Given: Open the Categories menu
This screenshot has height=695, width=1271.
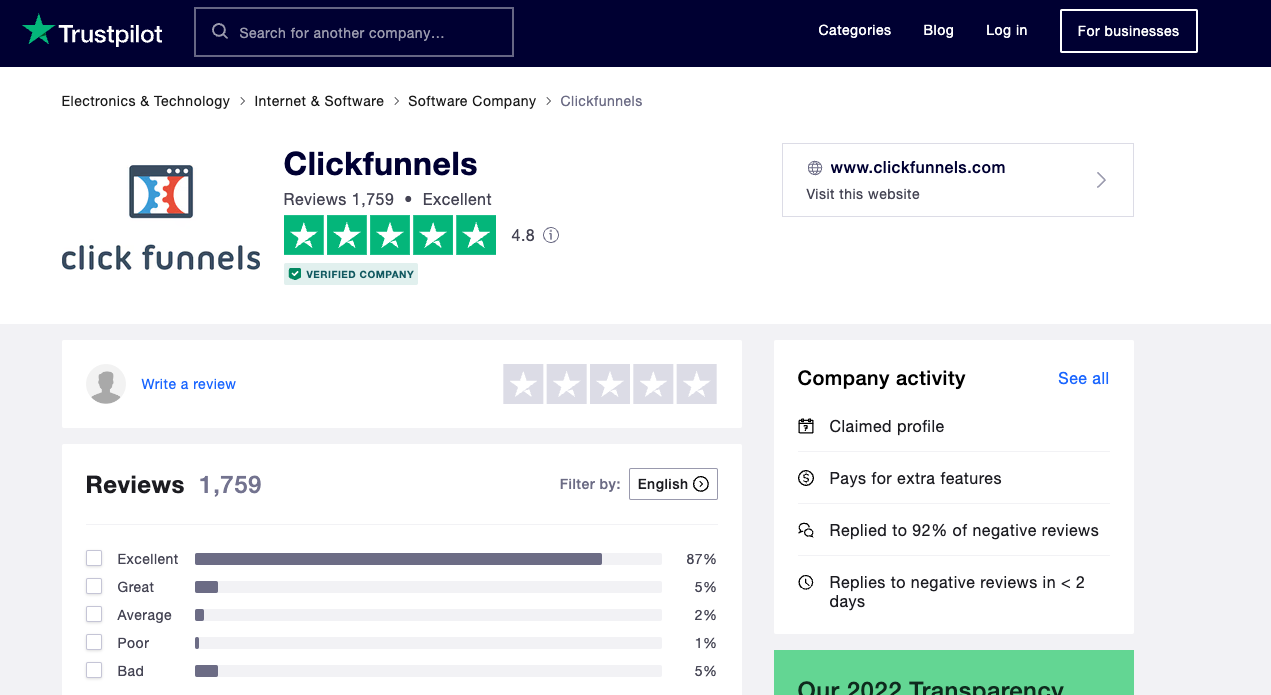Looking at the screenshot, I should pos(854,30).
